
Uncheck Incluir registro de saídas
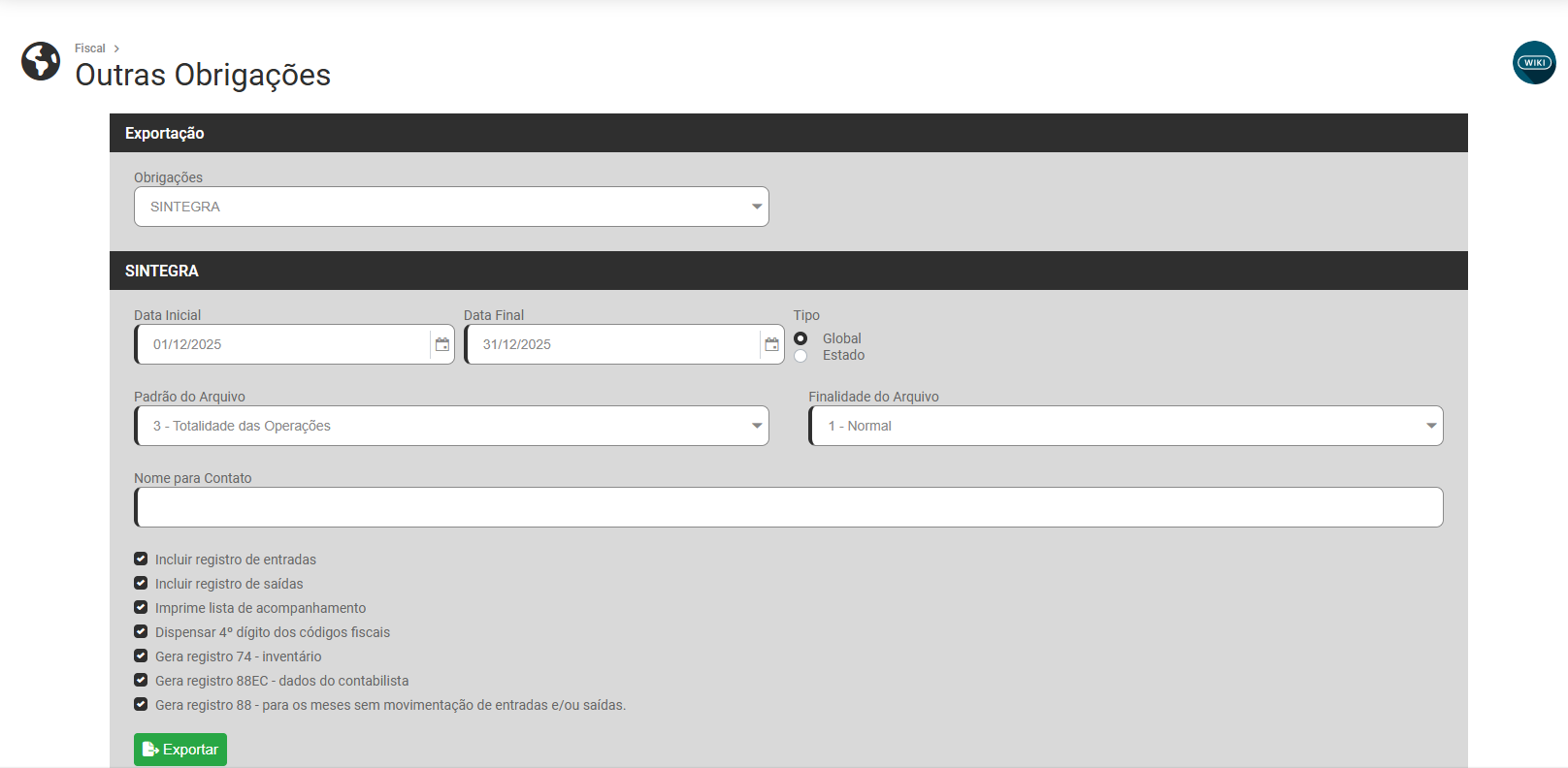pyautogui.click(x=141, y=584)
